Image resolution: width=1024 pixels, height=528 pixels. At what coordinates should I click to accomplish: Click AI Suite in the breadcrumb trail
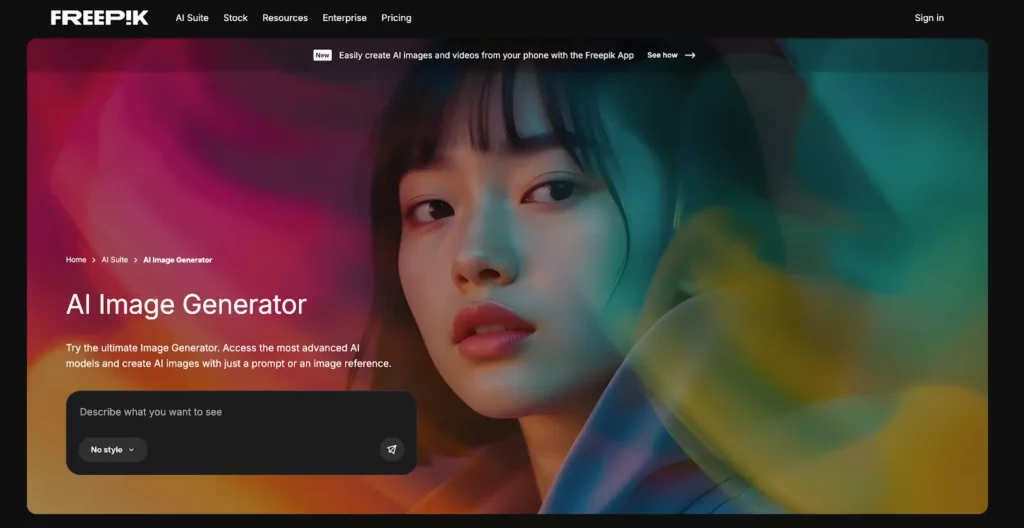point(115,260)
